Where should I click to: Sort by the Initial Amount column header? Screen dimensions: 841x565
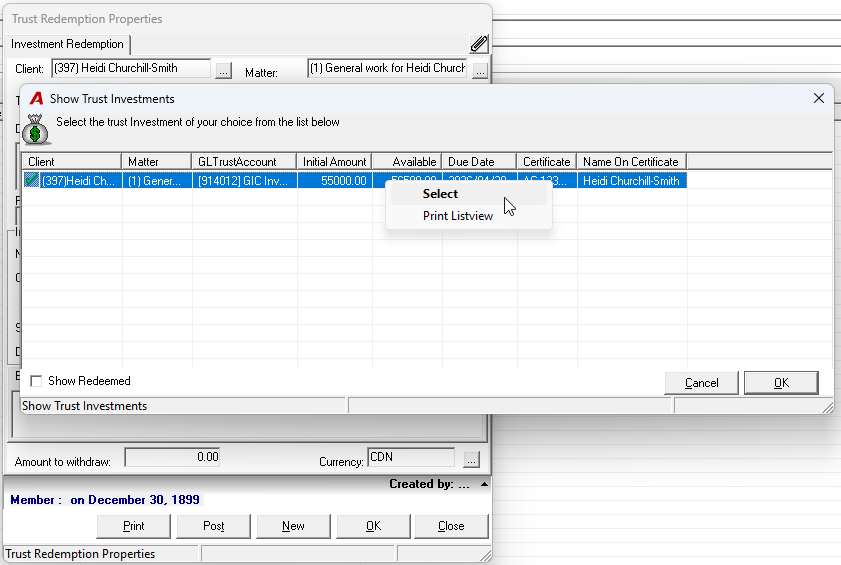pos(335,162)
